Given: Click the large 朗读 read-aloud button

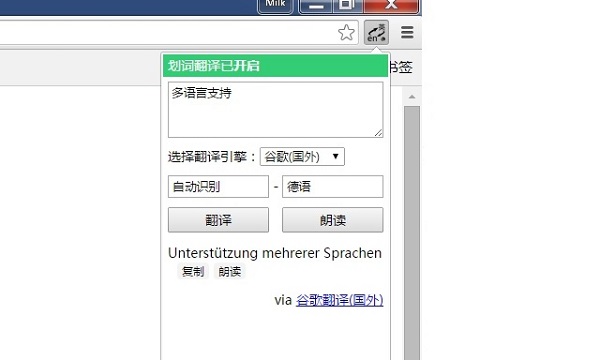Looking at the screenshot, I should (x=333, y=220).
